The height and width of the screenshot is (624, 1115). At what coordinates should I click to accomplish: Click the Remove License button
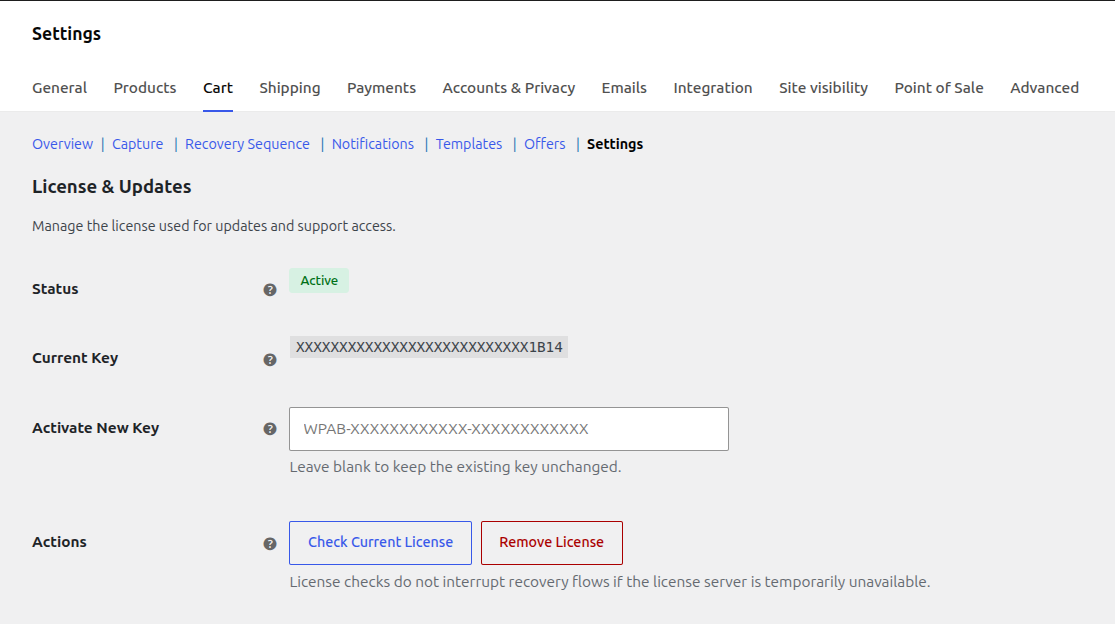[551, 542]
